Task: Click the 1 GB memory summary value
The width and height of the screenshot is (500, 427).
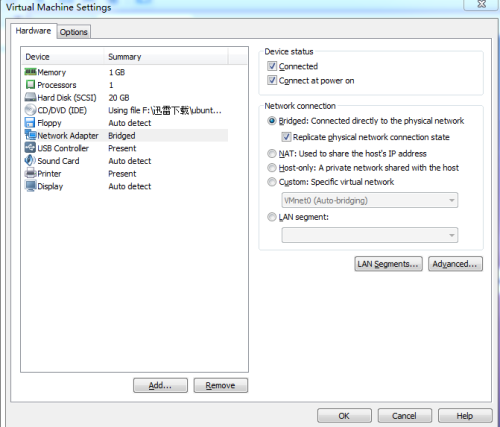Action: 117,72
